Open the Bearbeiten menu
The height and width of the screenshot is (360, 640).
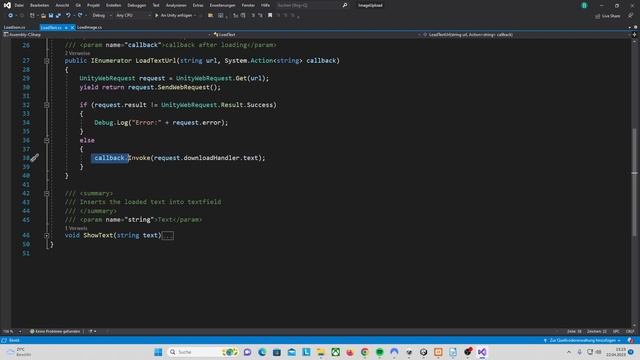40,5
